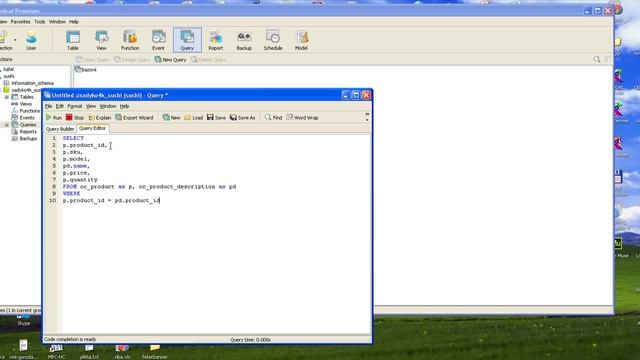Select Functions in the connection tree

click(x=29, y=111)
